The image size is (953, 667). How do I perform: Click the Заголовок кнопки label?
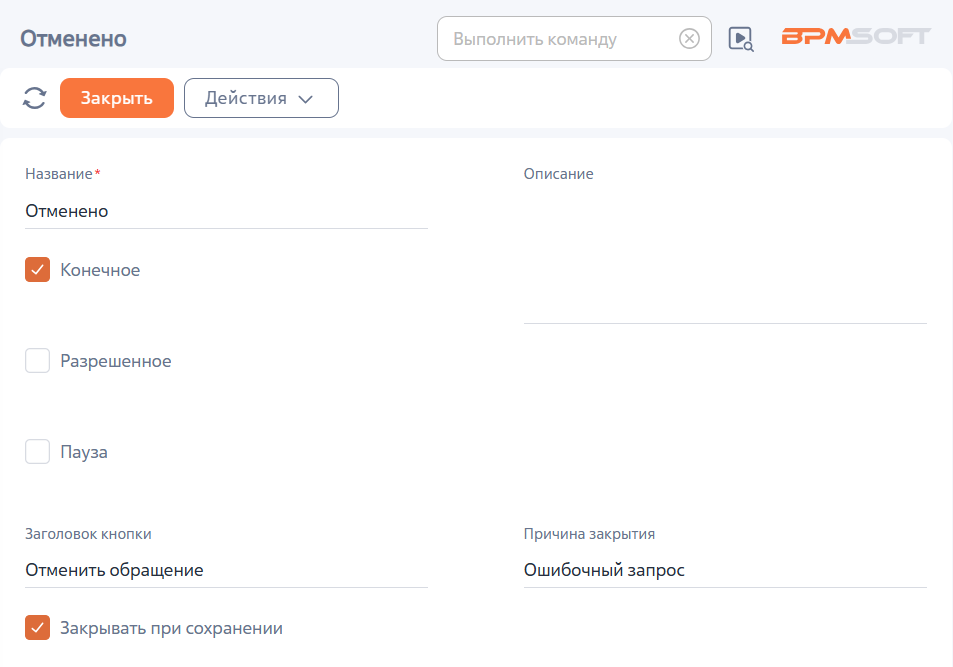pyautogui.click(x=88, y=534)
